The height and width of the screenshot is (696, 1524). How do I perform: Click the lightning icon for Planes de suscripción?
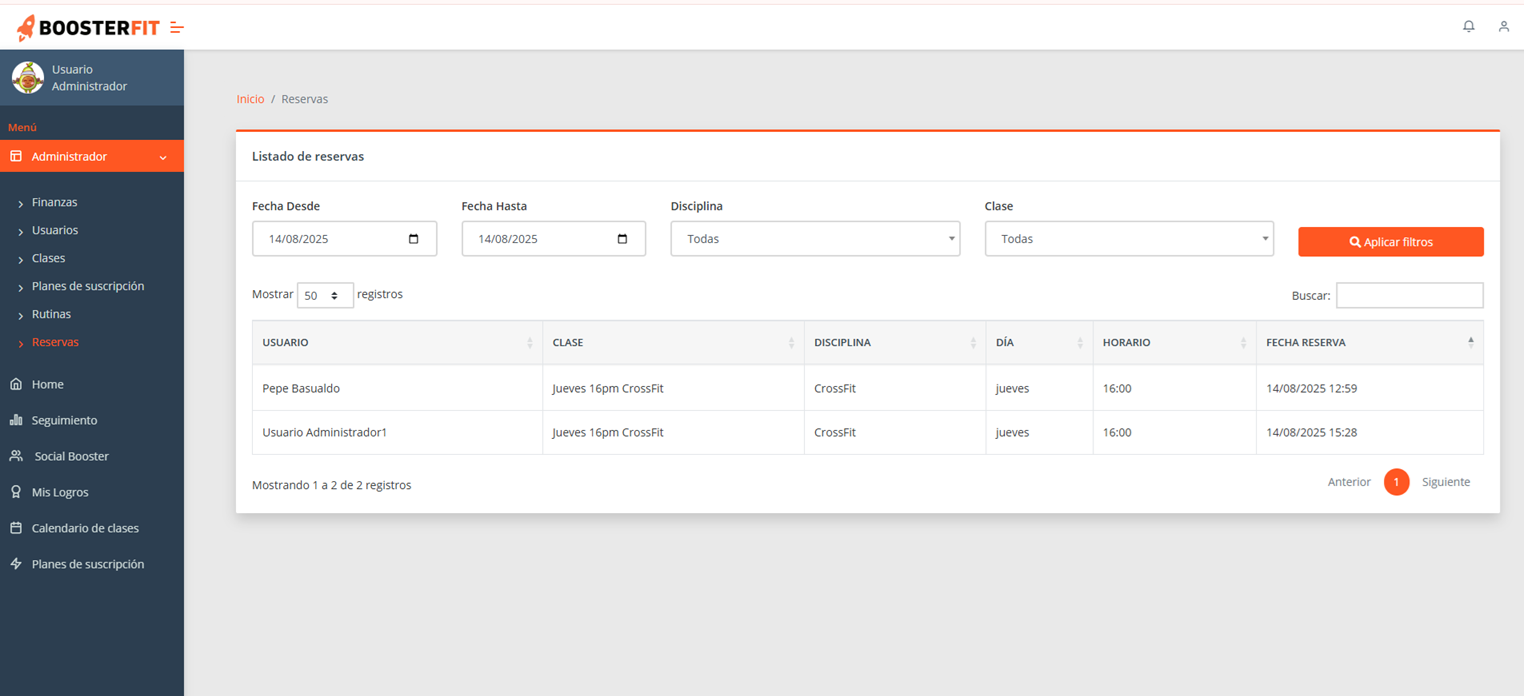(x=16, y=564)
